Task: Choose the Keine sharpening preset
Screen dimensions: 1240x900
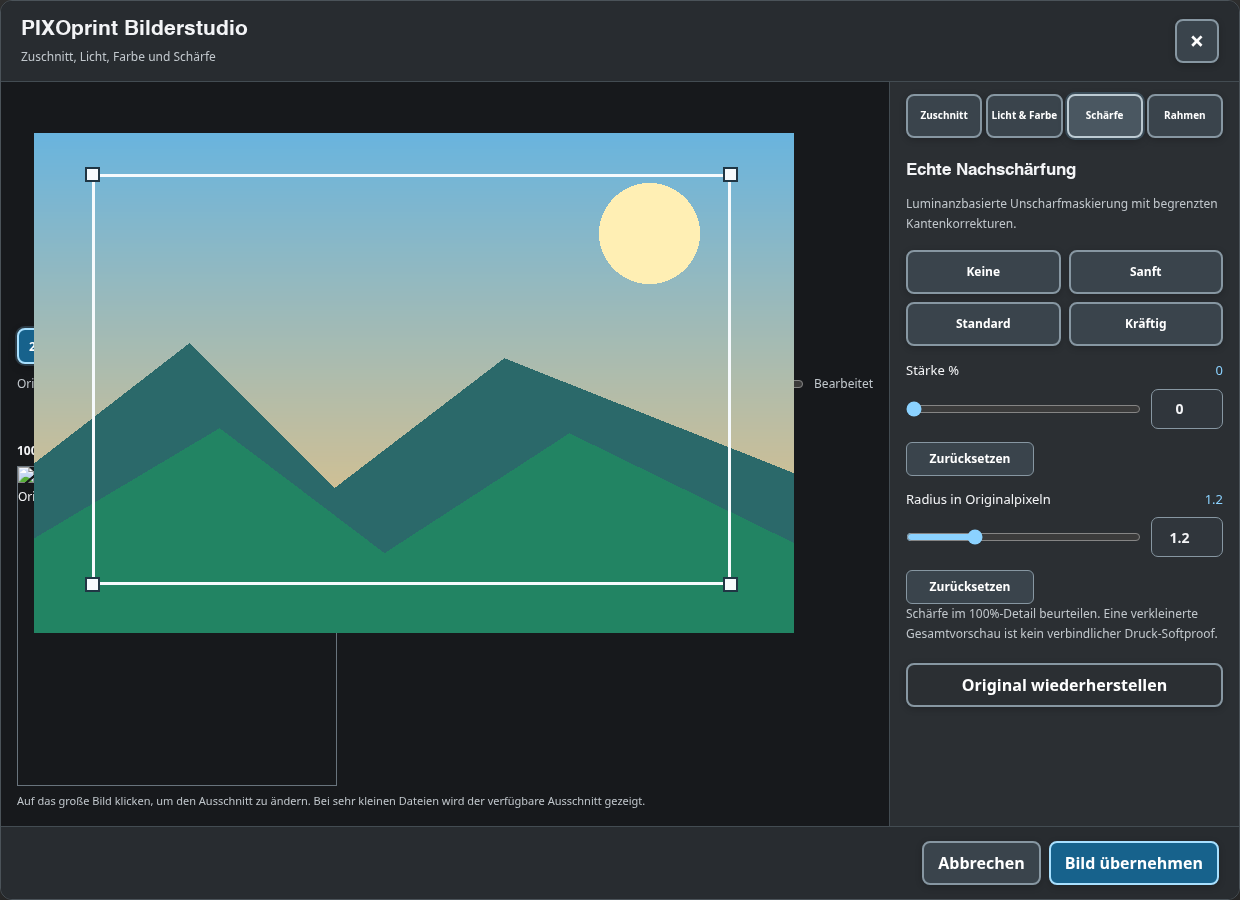Action: (983, 272)
